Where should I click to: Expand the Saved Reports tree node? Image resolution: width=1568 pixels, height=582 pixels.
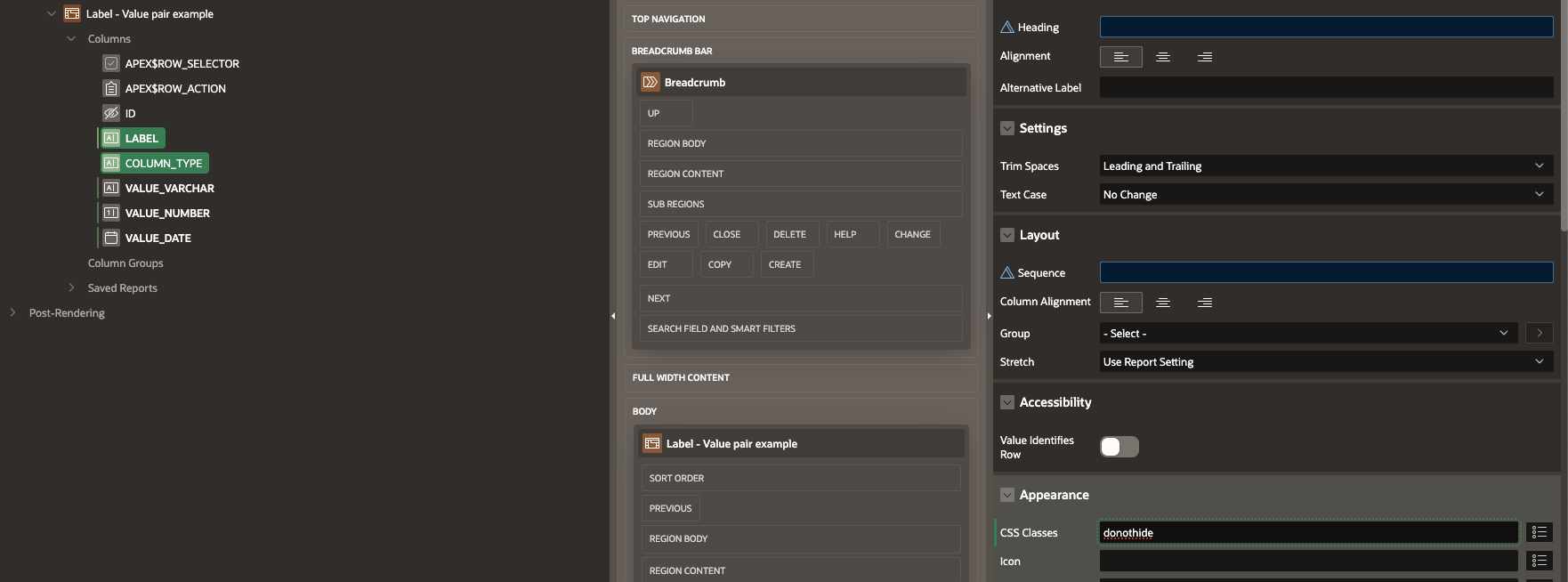tap(71, 287)
